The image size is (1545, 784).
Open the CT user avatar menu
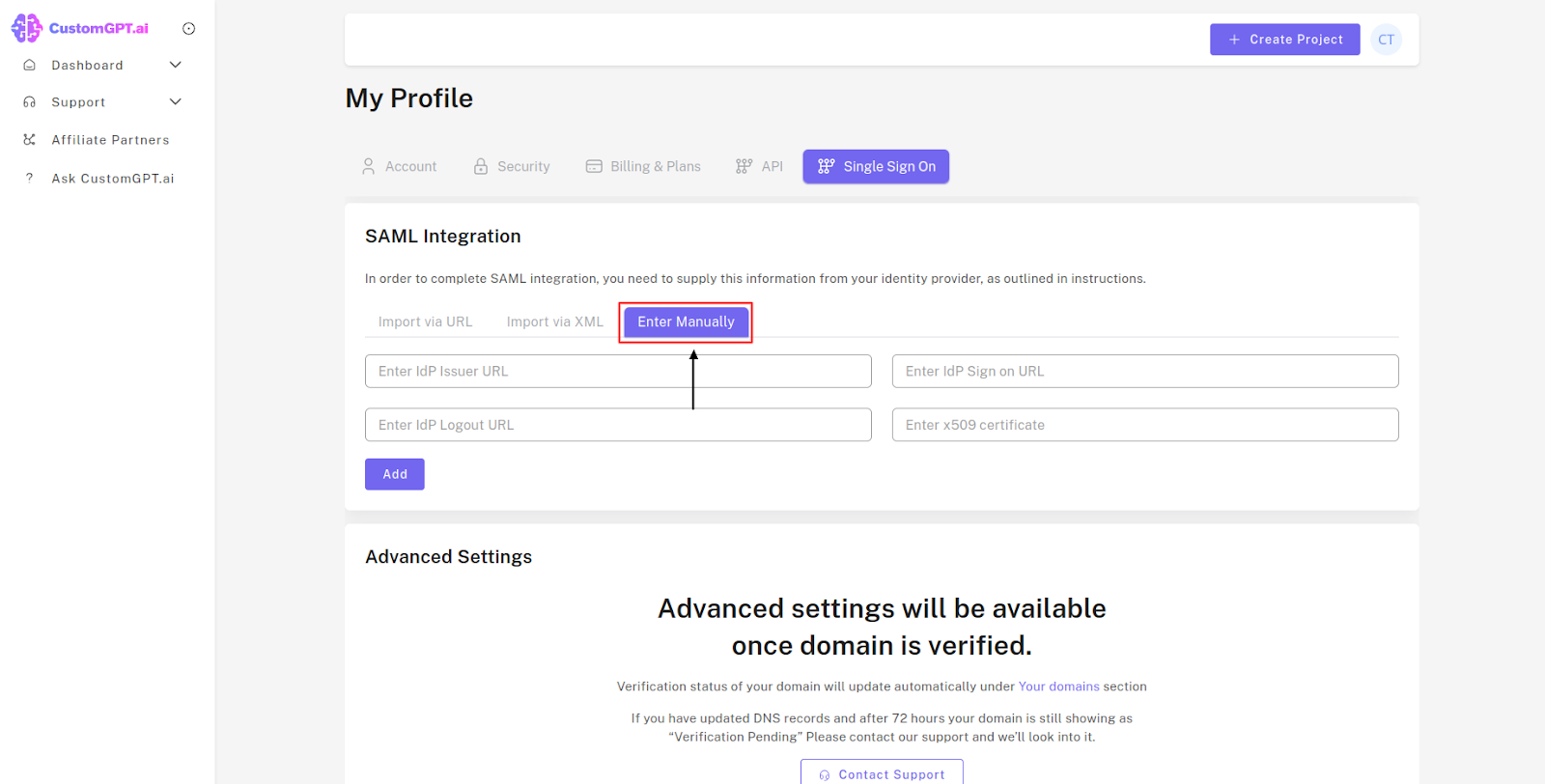tap(1386, 40)
